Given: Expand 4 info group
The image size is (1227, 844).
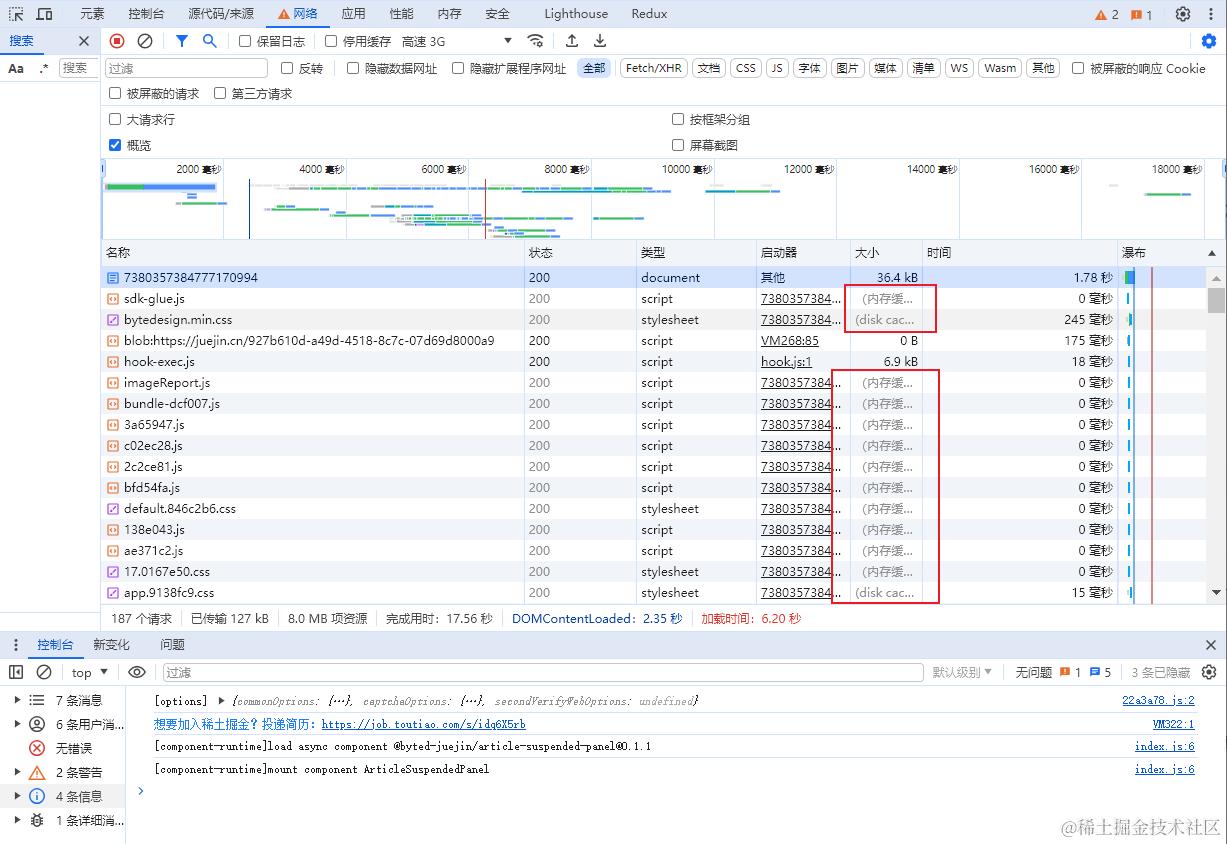Looking at the screenshot, I should 17,796.
